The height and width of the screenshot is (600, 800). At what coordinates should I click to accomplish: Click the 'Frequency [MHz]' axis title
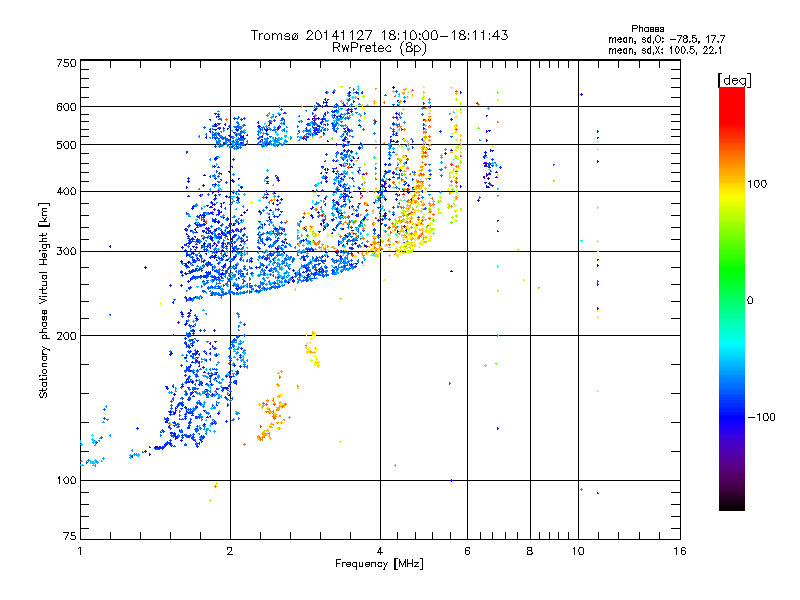coord(379,564)
